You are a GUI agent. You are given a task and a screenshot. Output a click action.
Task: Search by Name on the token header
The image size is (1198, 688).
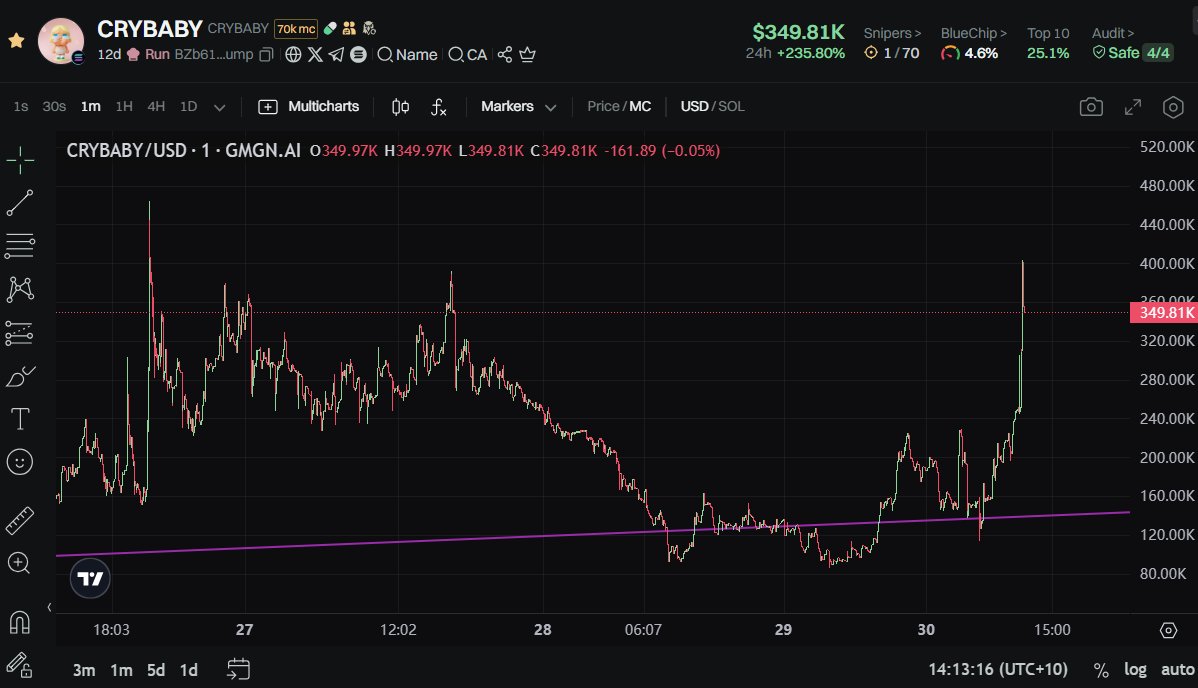(407, 54)
